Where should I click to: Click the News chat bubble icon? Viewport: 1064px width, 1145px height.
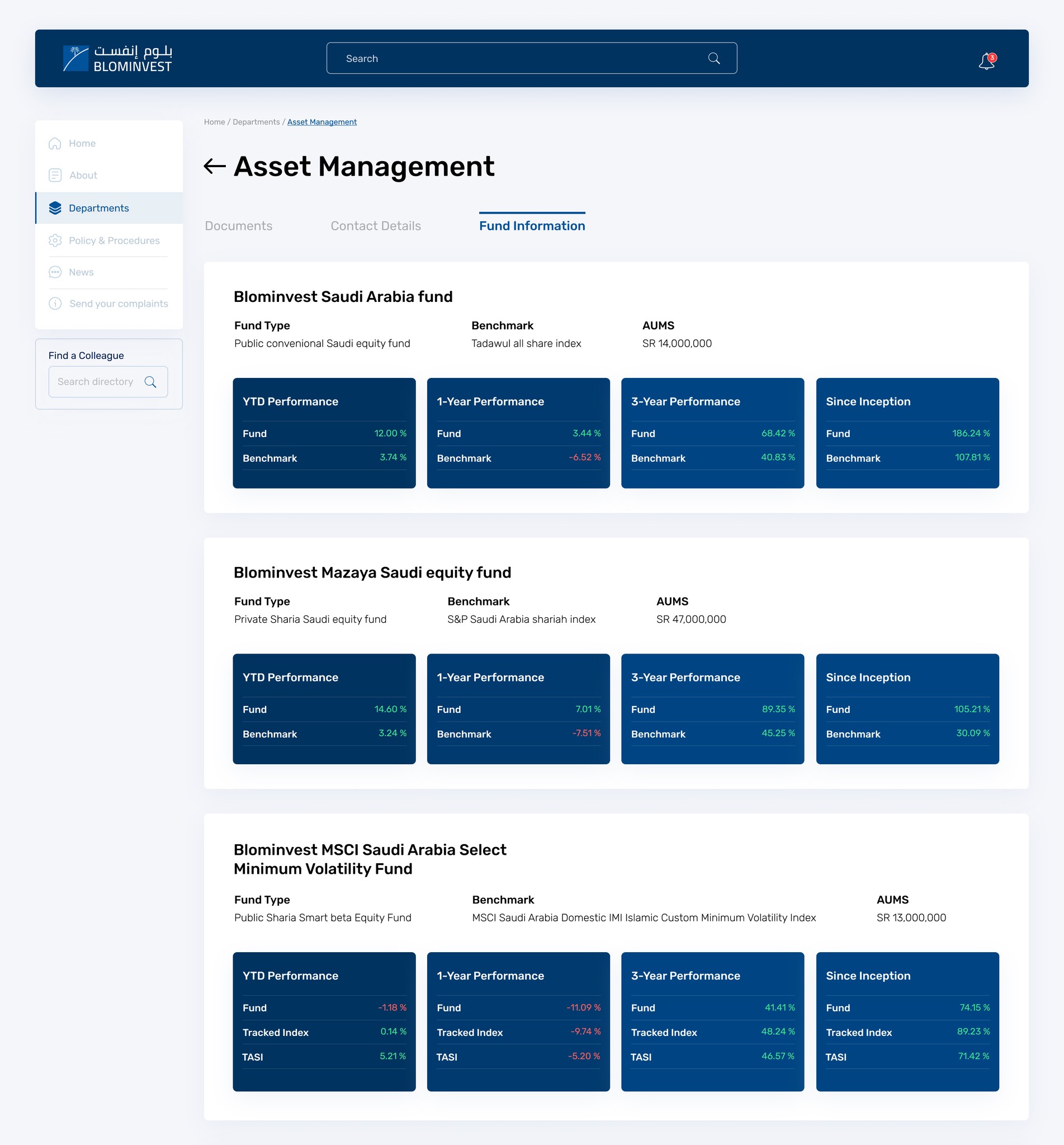(55, 272)
